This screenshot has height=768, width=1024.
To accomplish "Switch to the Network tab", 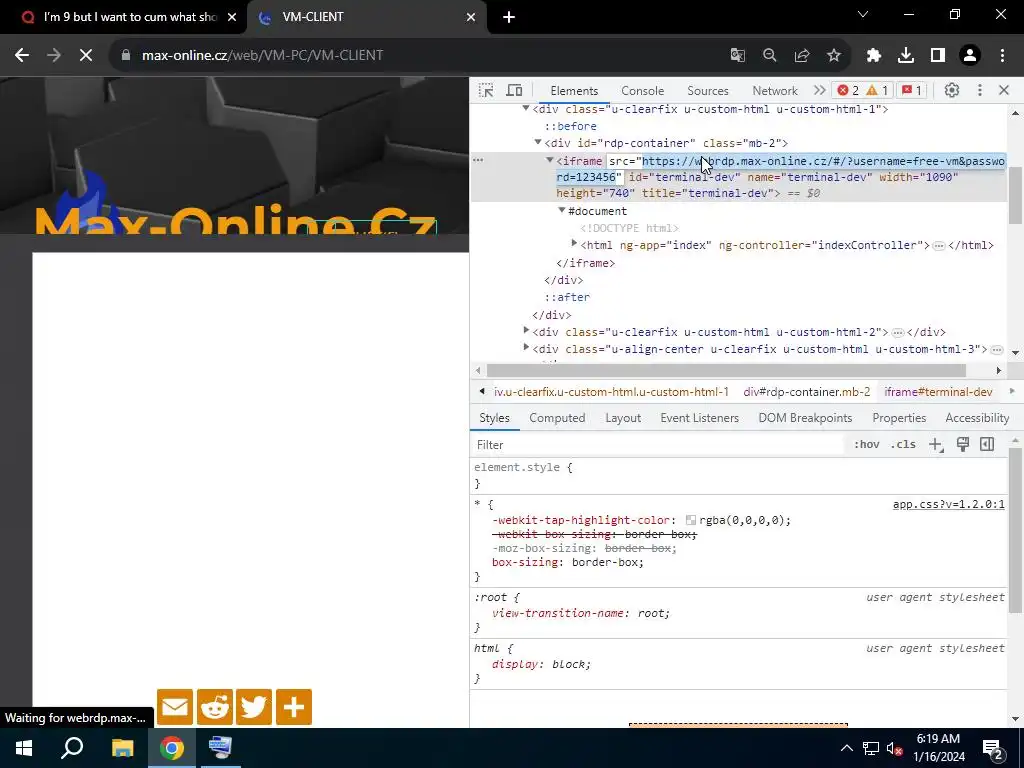I will 775,91.
